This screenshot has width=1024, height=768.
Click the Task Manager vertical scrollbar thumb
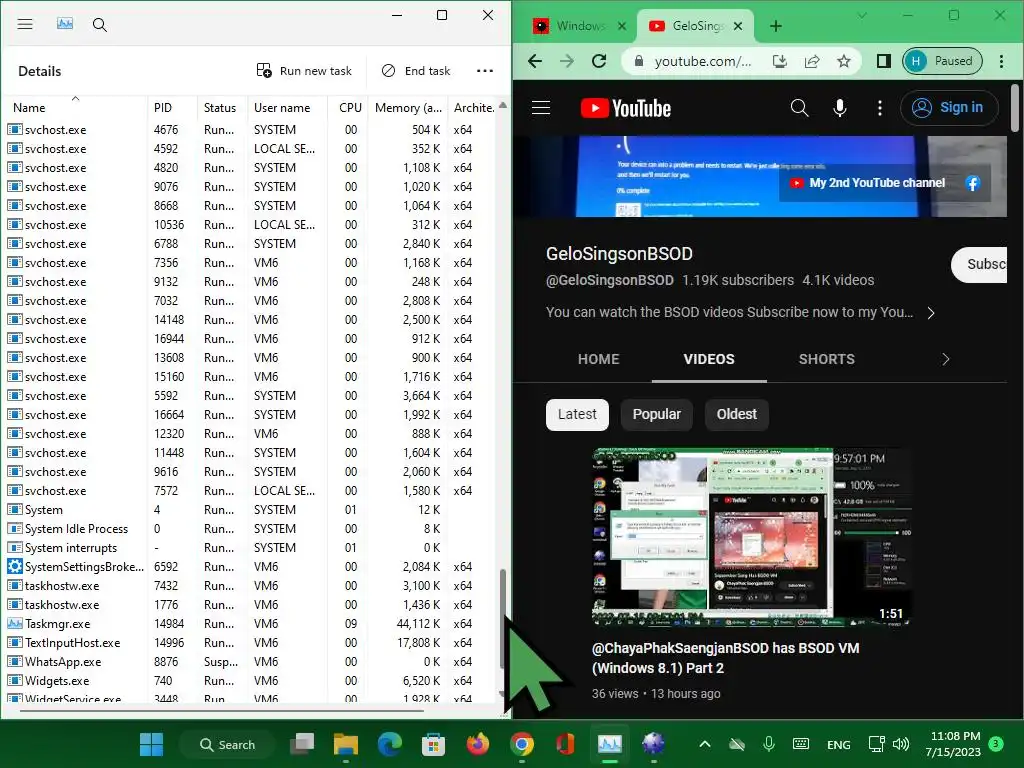(x=502, y=618)
